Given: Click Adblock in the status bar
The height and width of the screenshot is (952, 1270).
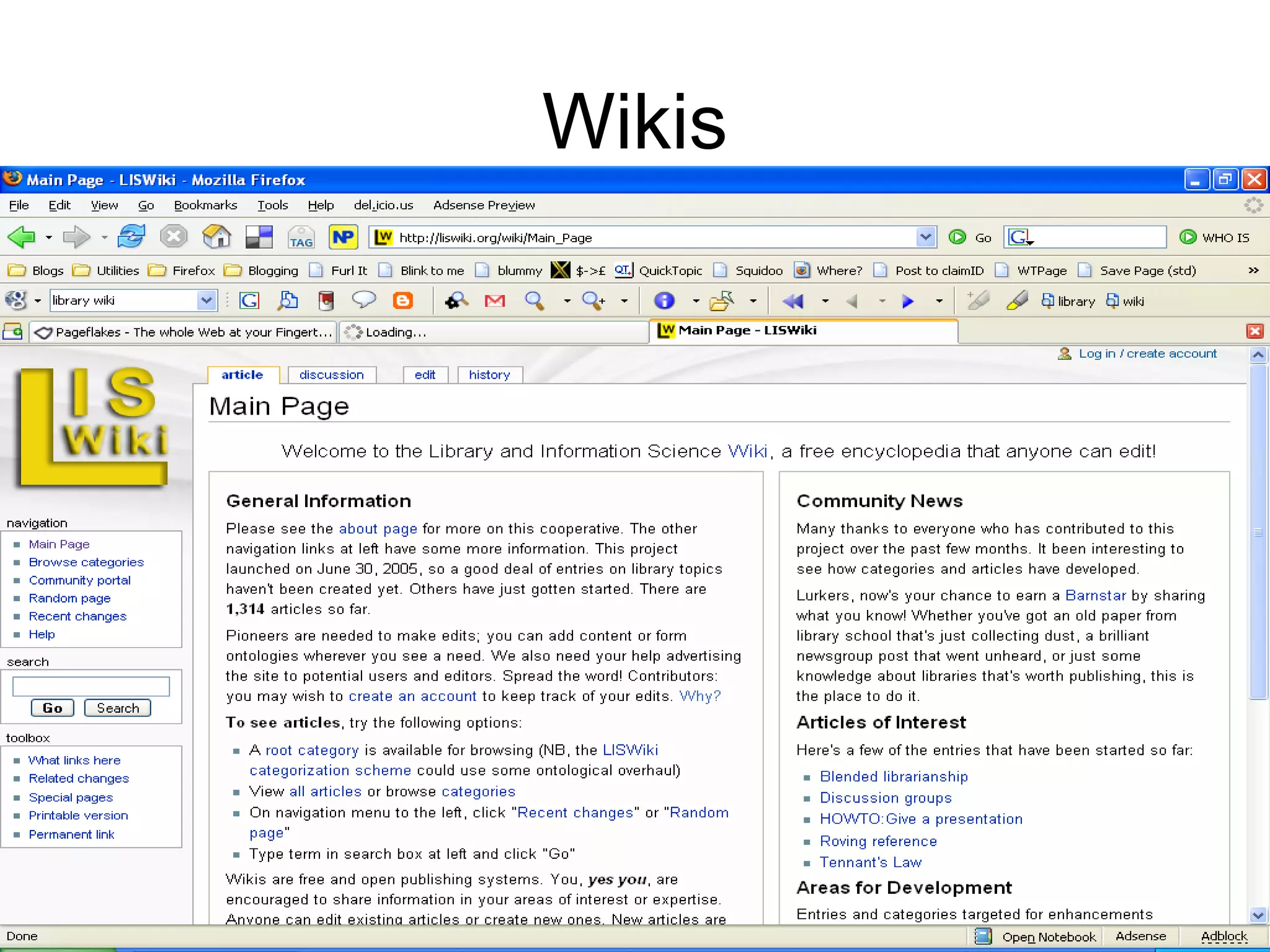Looking at the screenshot, I should [1223, 936].
